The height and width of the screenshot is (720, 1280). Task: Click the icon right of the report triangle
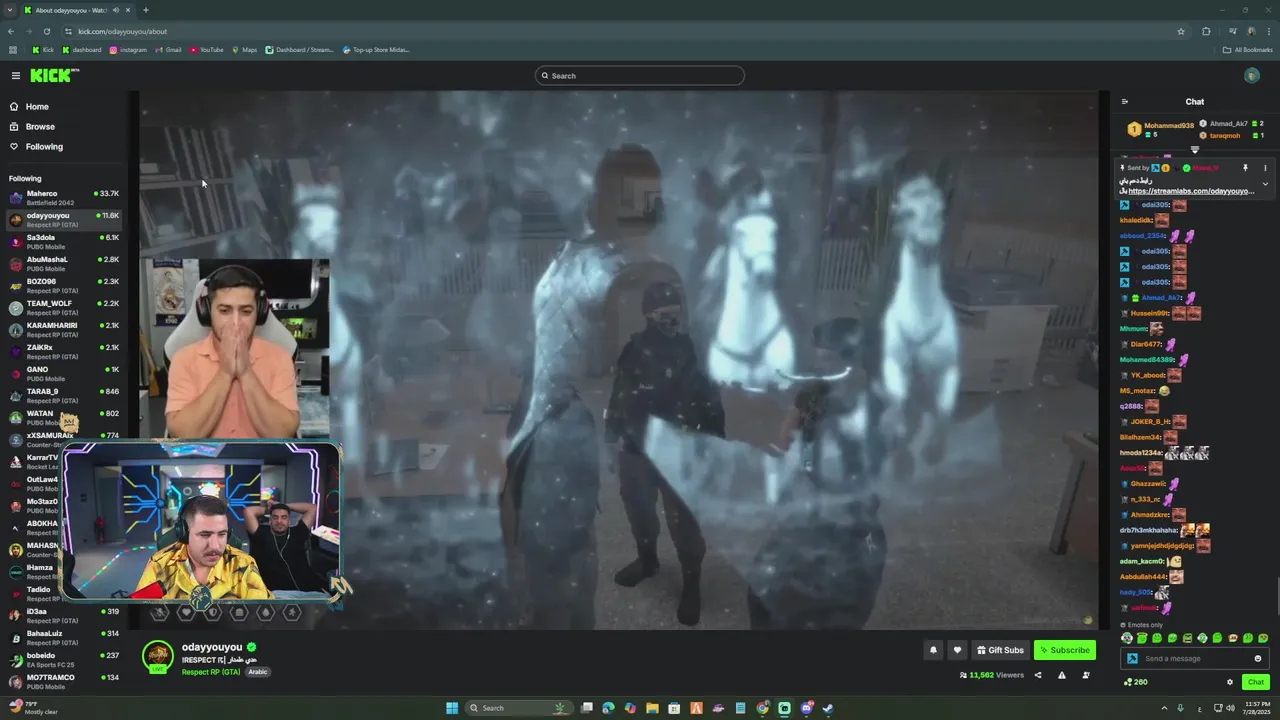pyautogui.click(x=1086, y=675)
